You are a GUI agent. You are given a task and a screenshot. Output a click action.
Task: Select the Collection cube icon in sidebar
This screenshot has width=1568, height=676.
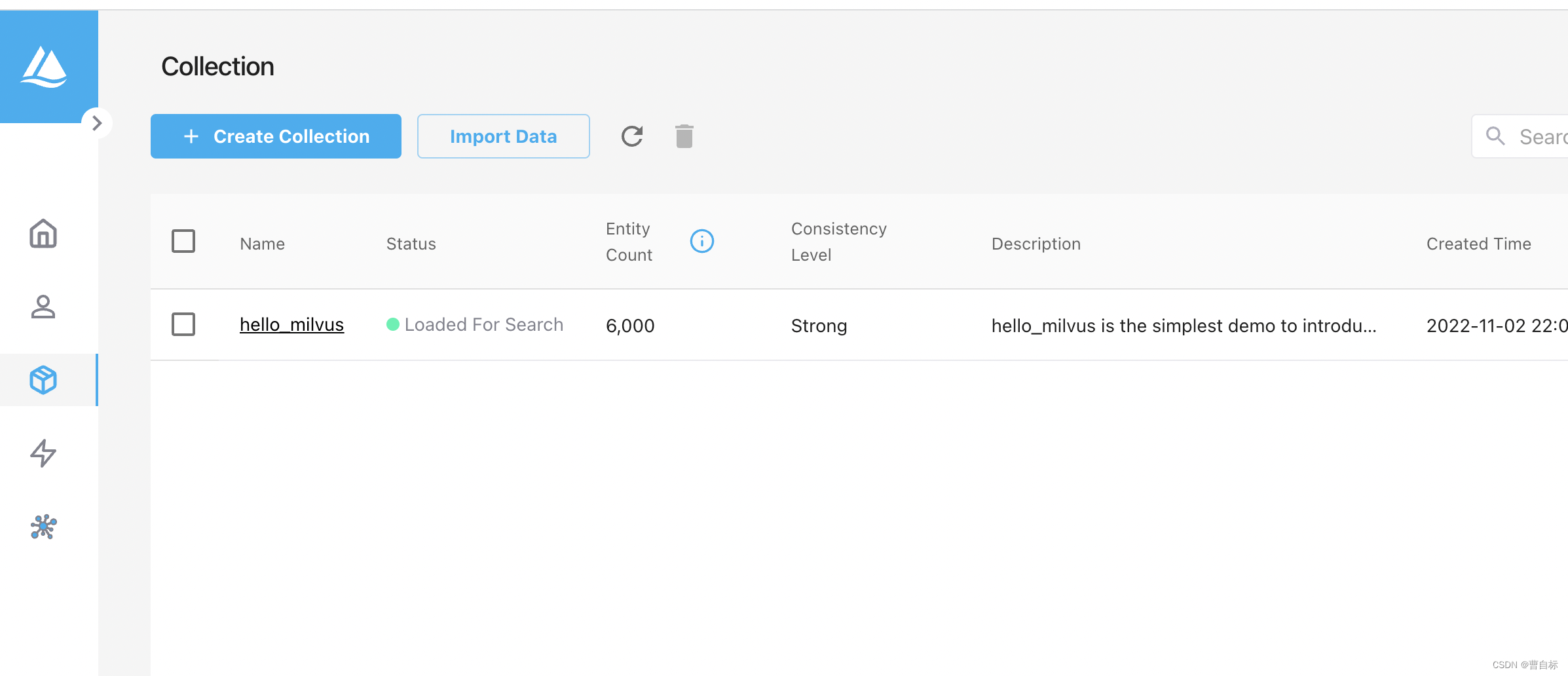43,380
